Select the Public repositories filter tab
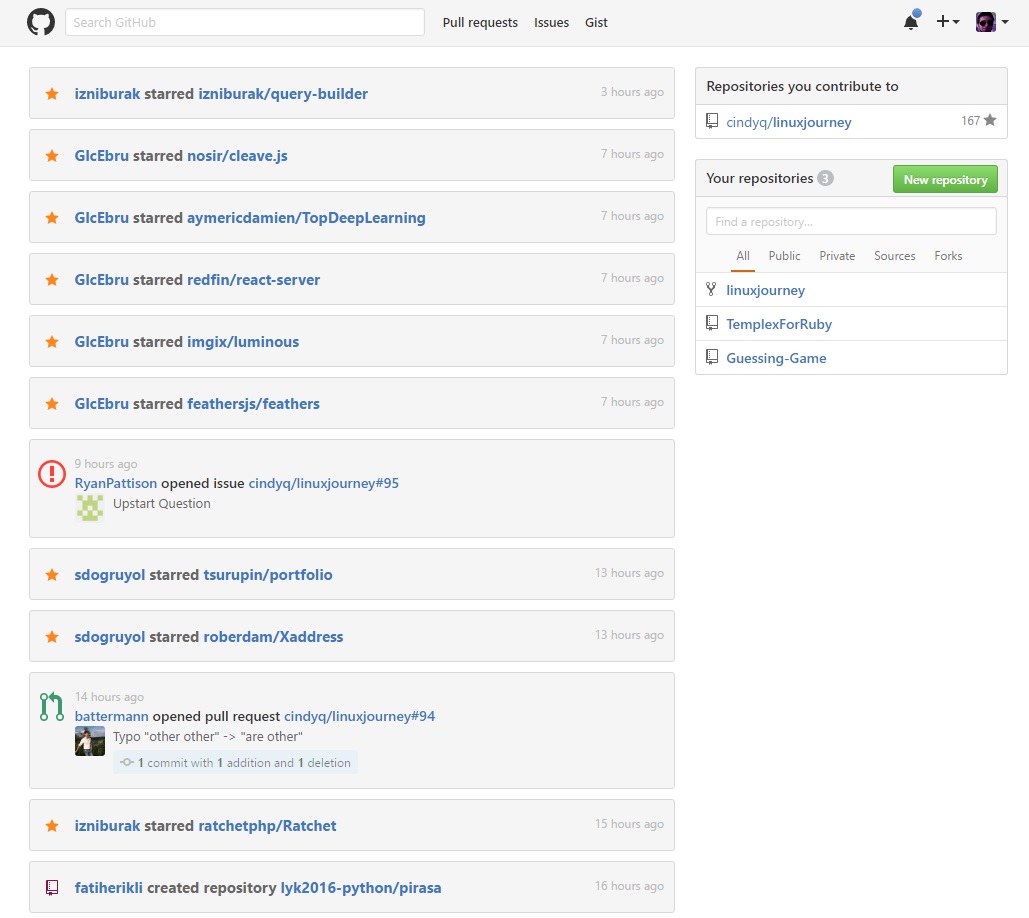 (x=784, y=256)
